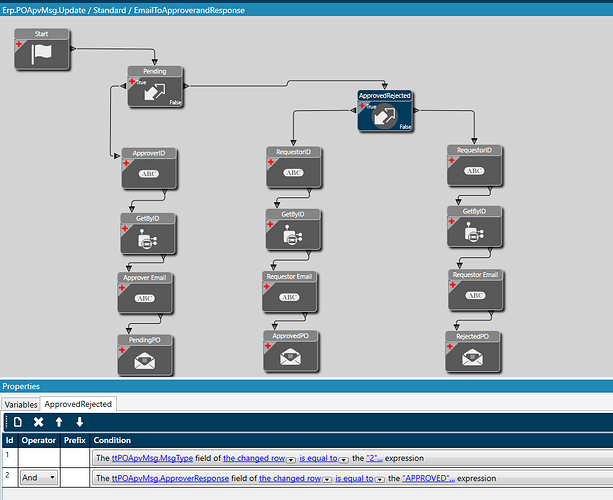Select the RejectedPO email node
613x500 pixels.
[x=473, y=351]
